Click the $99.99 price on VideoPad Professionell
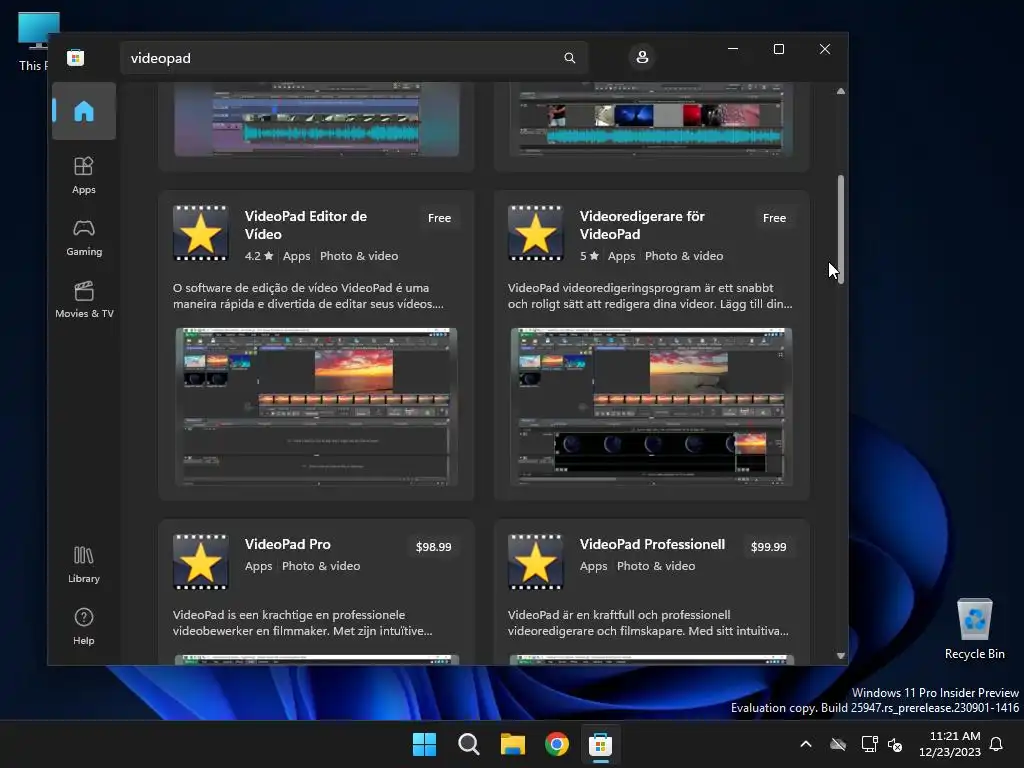The height and width of the screenshot is (768, 1024). pyautogui.click(x=769, y=547)
